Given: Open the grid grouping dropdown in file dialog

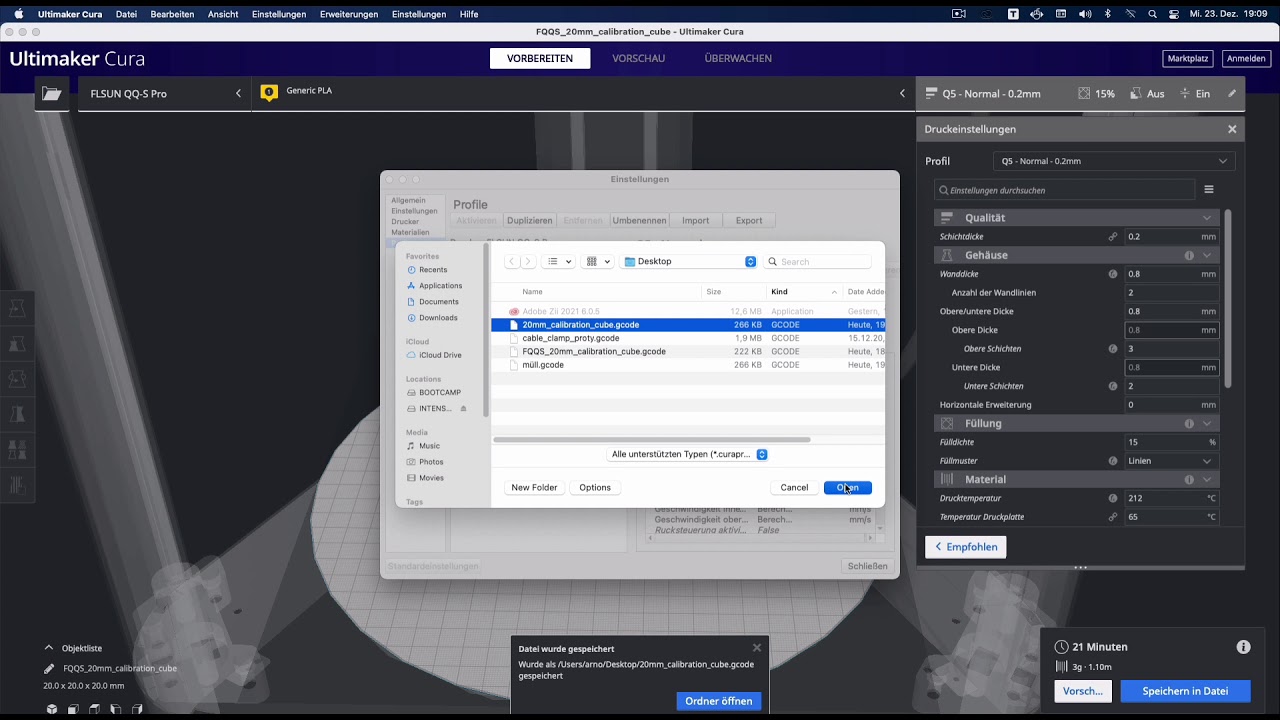Looking at the screenshot, I should (598, 261).
